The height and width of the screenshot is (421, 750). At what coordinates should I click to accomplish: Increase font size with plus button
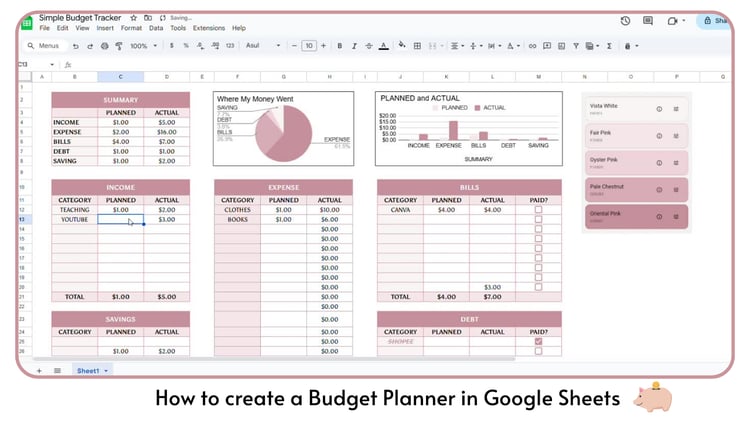point(324,46)
